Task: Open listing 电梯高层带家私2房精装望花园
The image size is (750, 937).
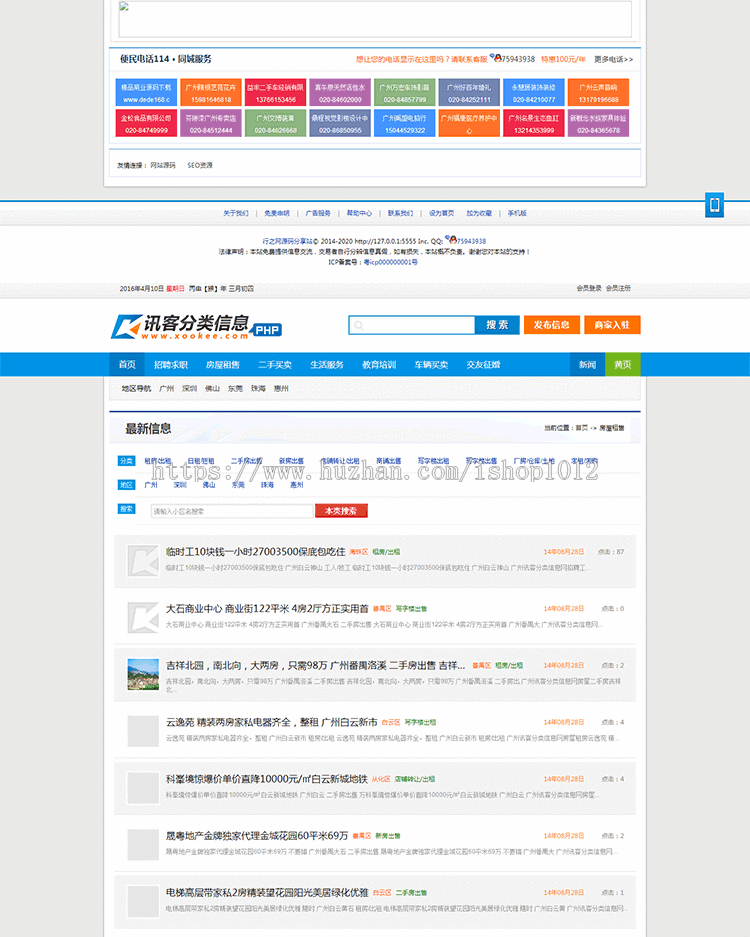Action: [x=267, y=892]
